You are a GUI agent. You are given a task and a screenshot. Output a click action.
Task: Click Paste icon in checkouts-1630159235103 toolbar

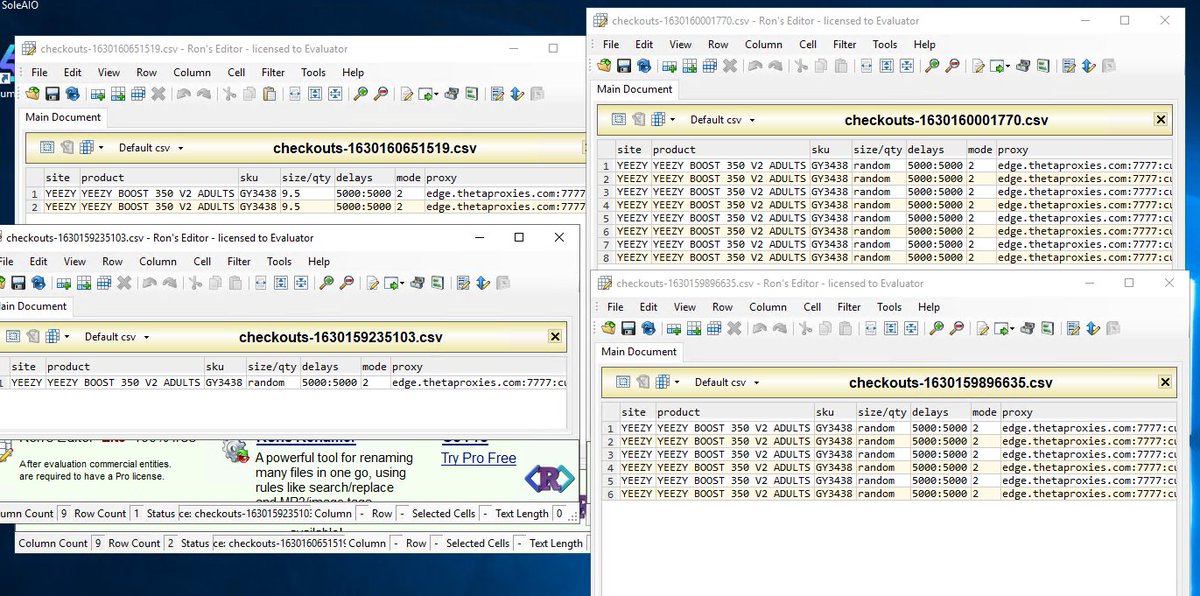(x=234, y=282)
